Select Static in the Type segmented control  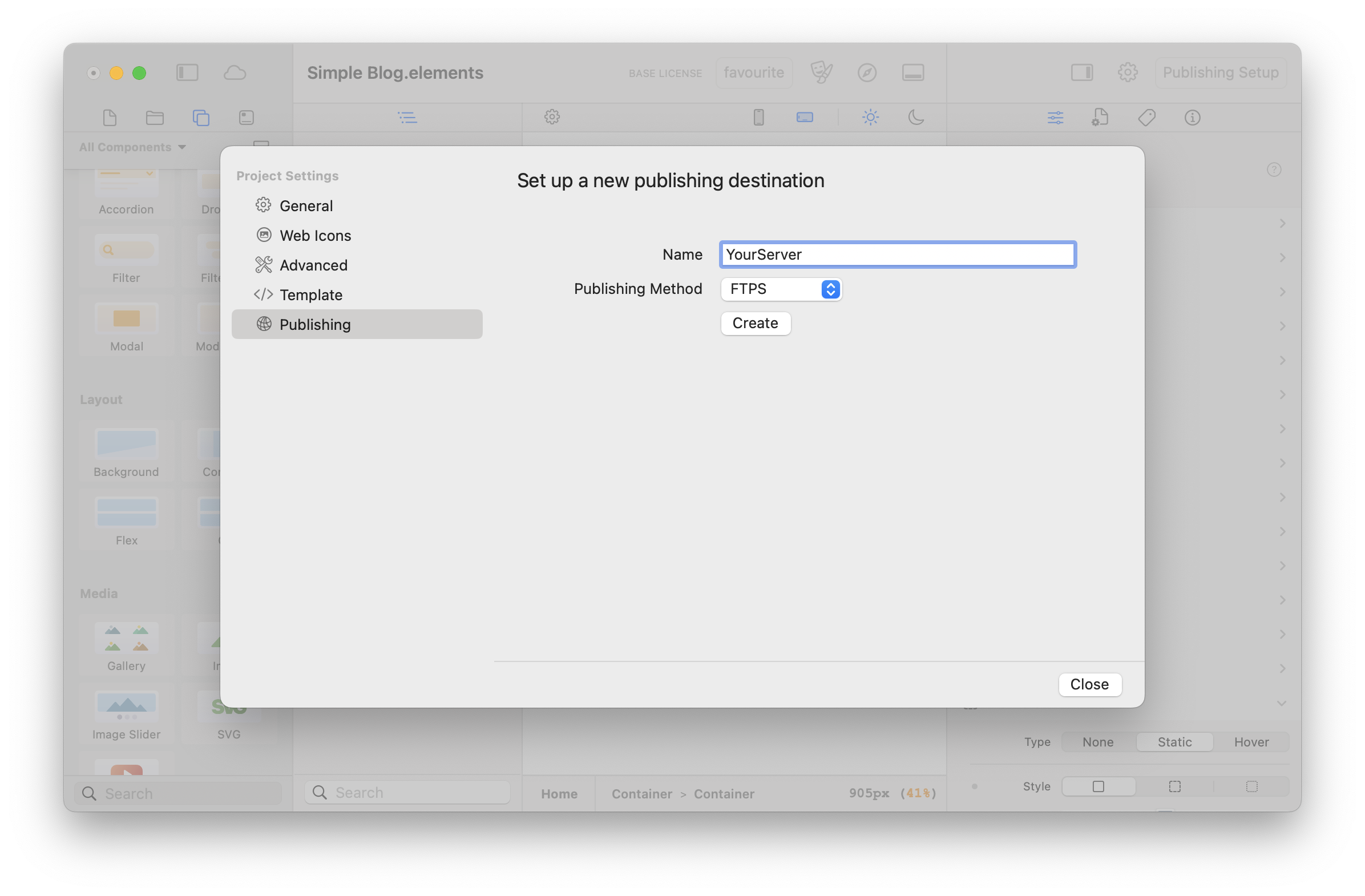(1174, 742)
